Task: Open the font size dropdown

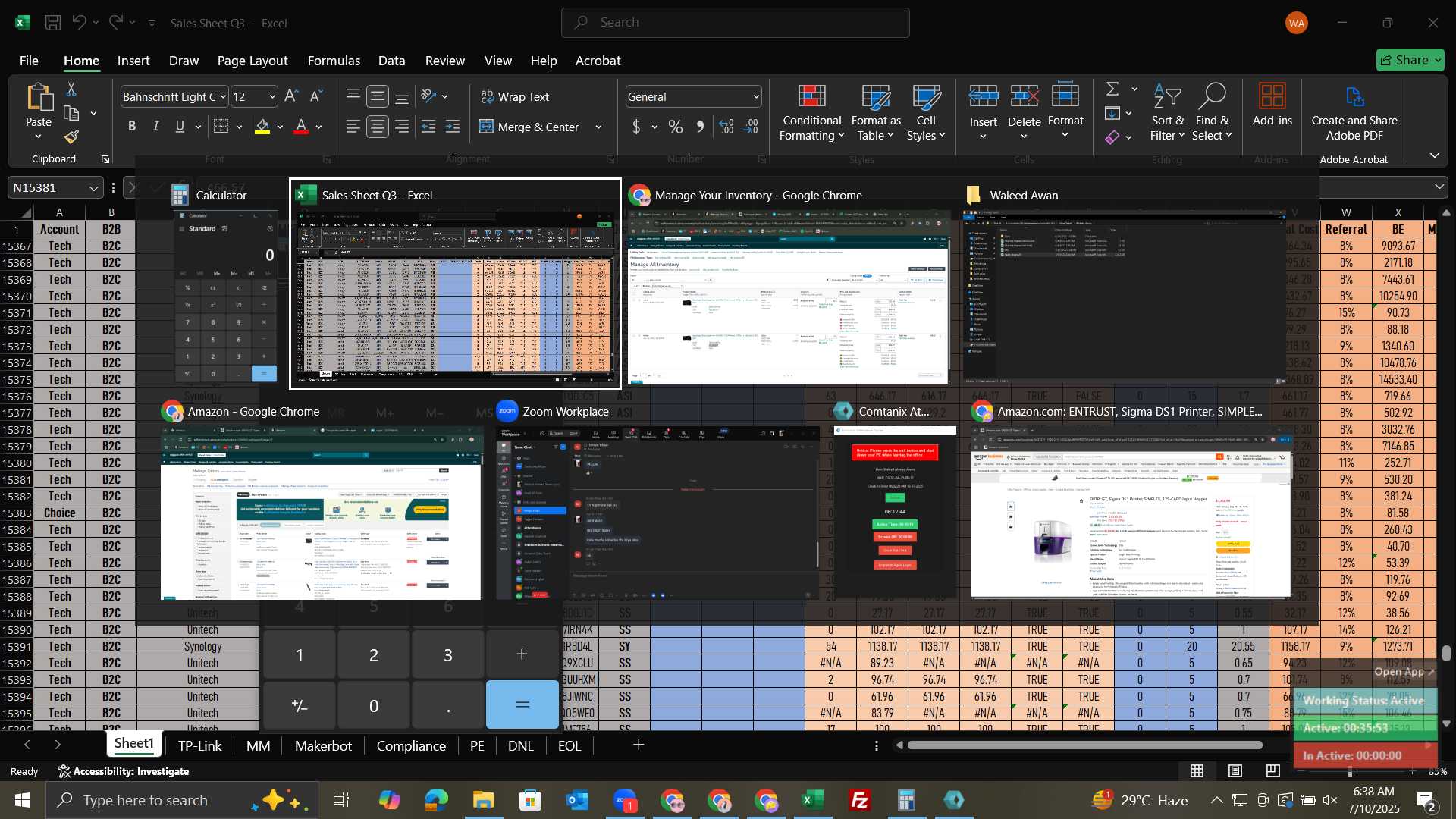Action: coord(272,96)
